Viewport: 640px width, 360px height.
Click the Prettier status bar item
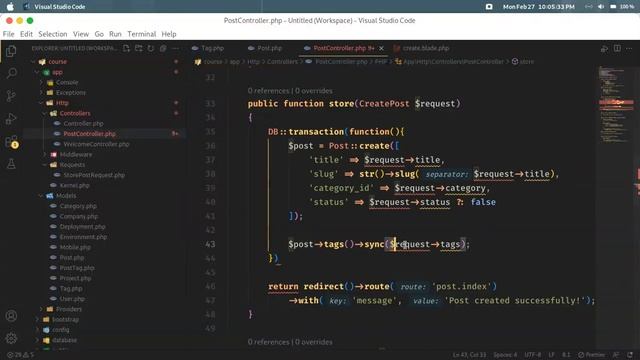click(591, 355)
